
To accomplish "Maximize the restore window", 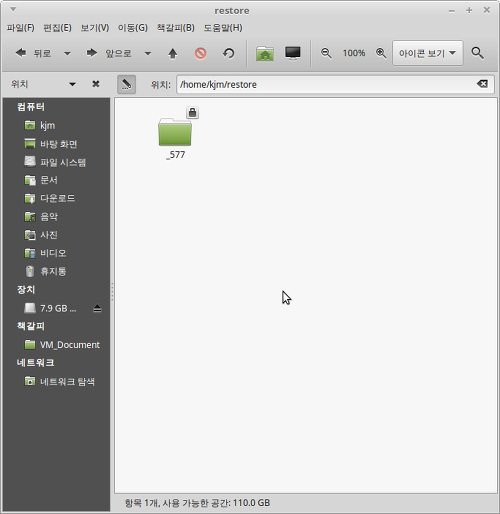I will (469, 10).
